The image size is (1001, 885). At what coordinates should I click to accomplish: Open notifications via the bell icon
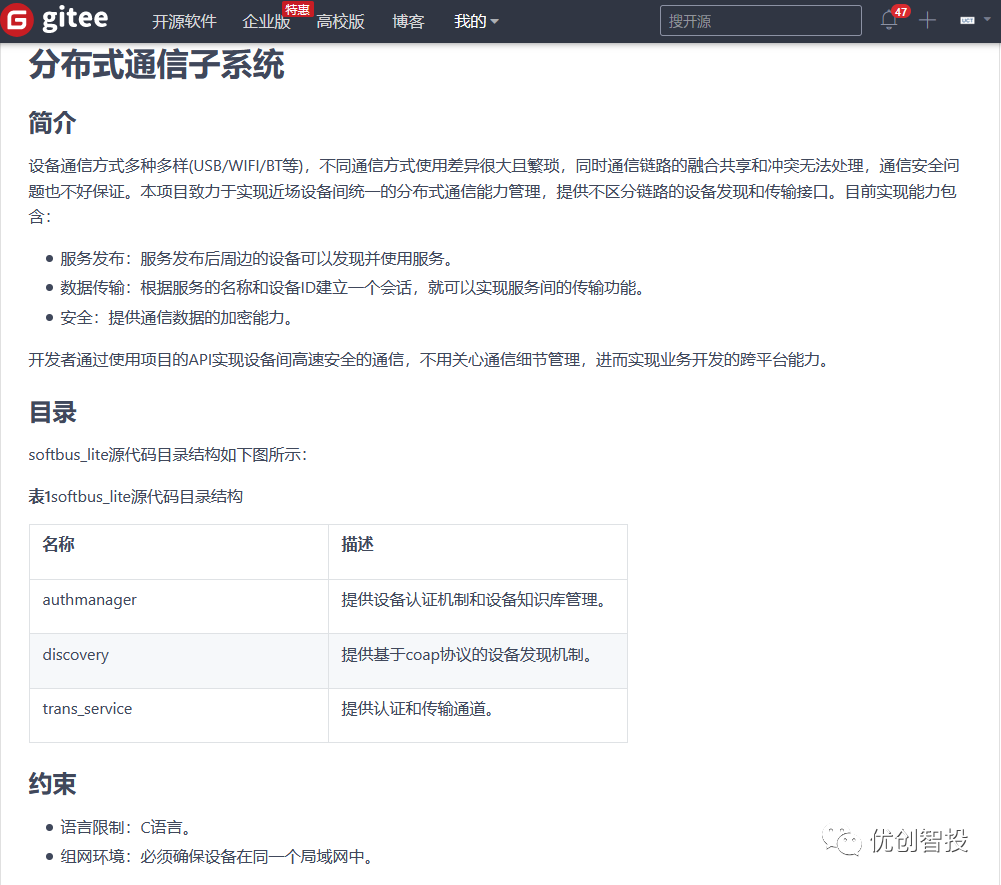[x=888, y=21]
